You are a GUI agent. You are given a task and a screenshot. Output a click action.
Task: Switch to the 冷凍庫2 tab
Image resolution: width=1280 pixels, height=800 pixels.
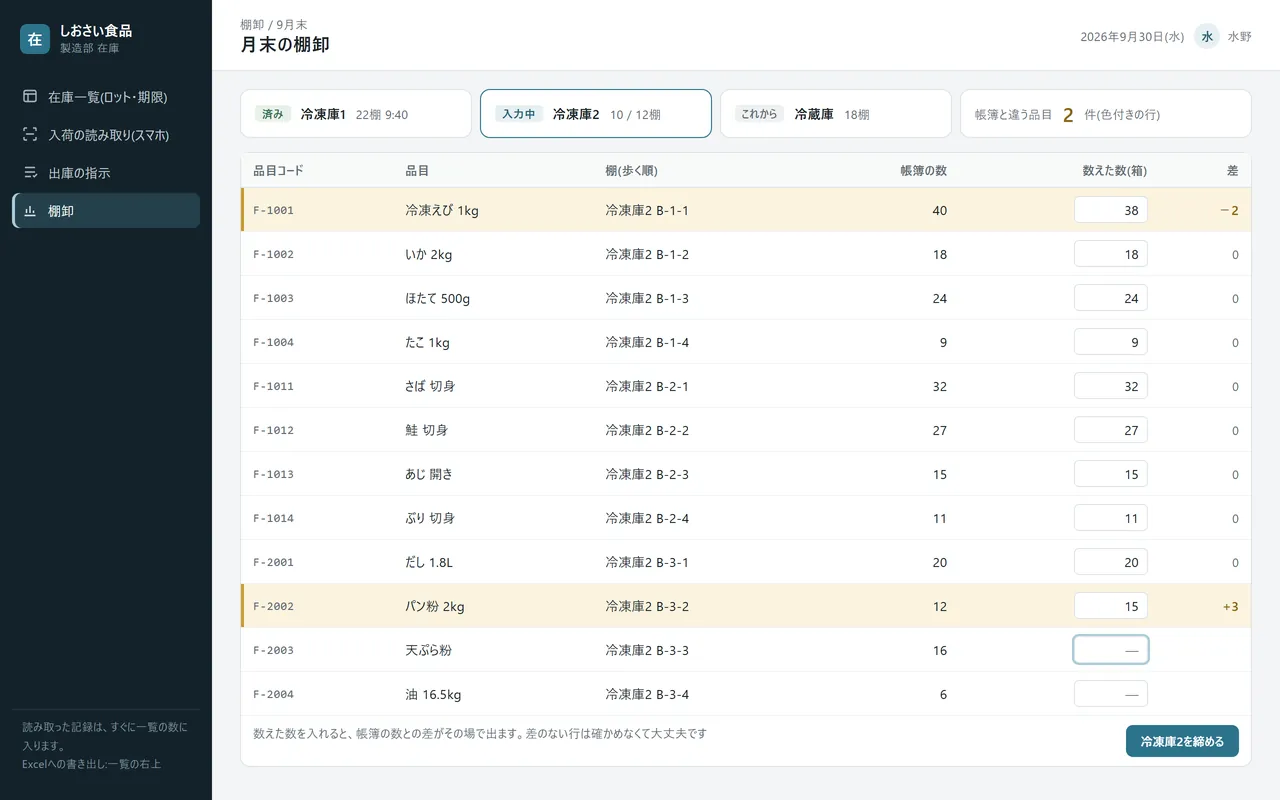[x=596, y=114]
